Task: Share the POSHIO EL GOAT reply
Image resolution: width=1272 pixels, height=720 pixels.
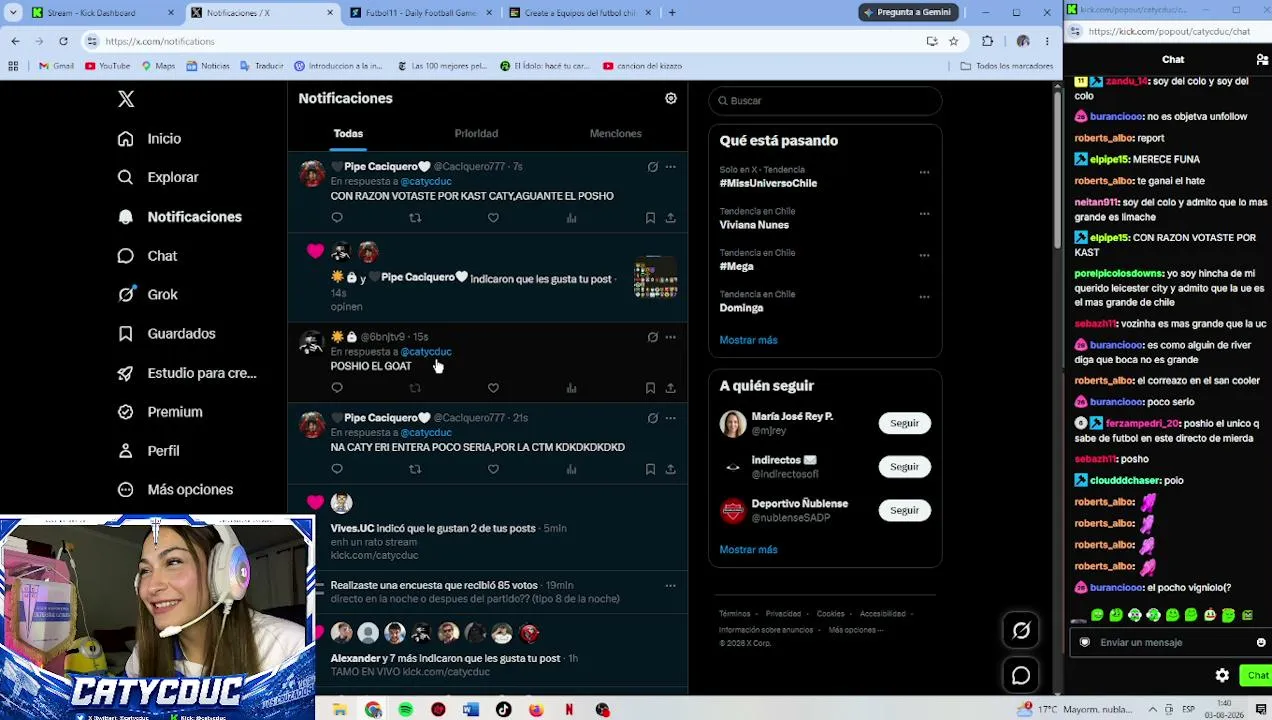Action: tap(670, 388)
